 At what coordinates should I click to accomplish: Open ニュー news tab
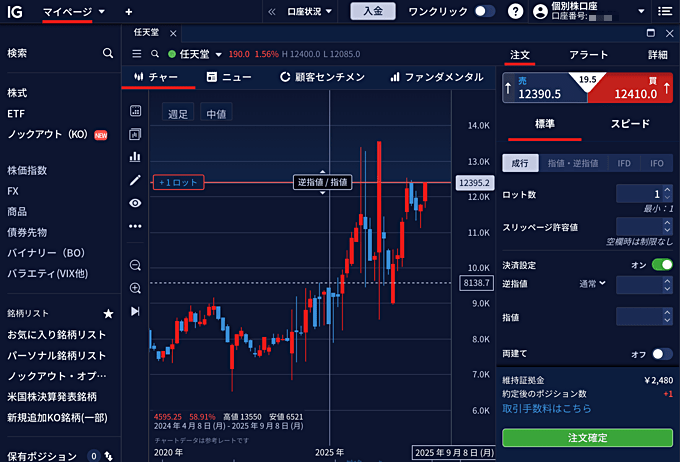[229, 77]
